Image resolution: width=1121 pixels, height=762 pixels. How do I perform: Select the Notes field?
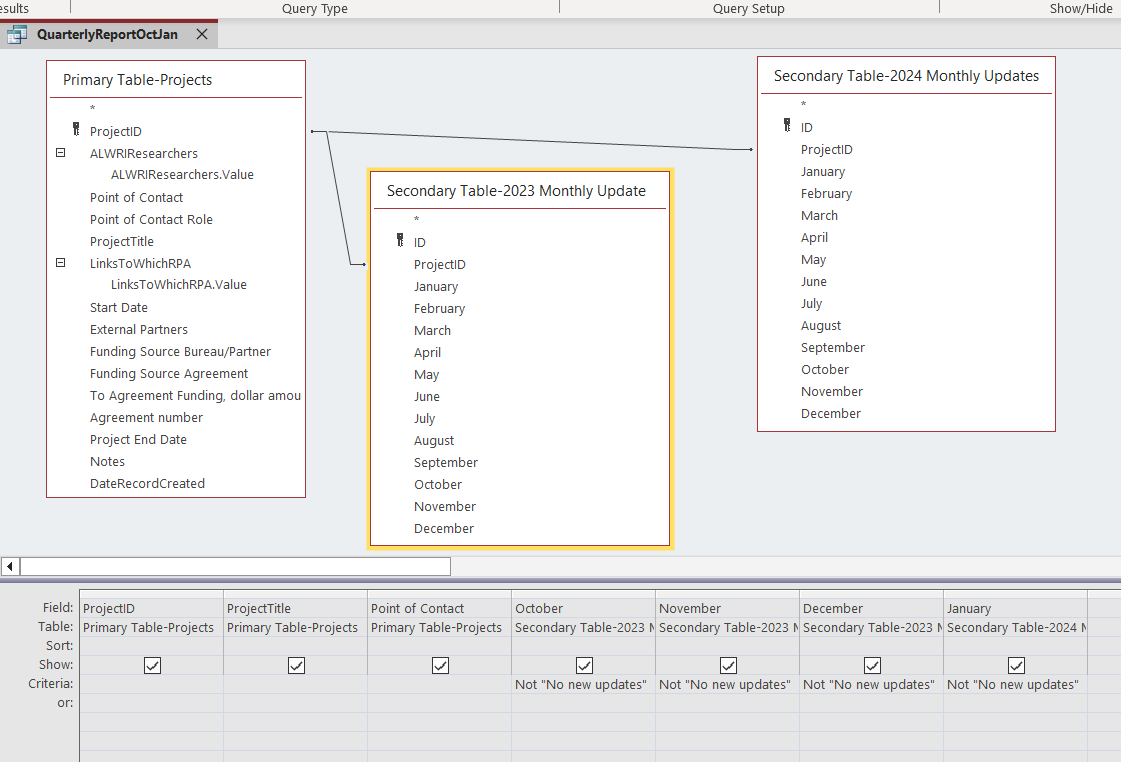tap(107, 462)
